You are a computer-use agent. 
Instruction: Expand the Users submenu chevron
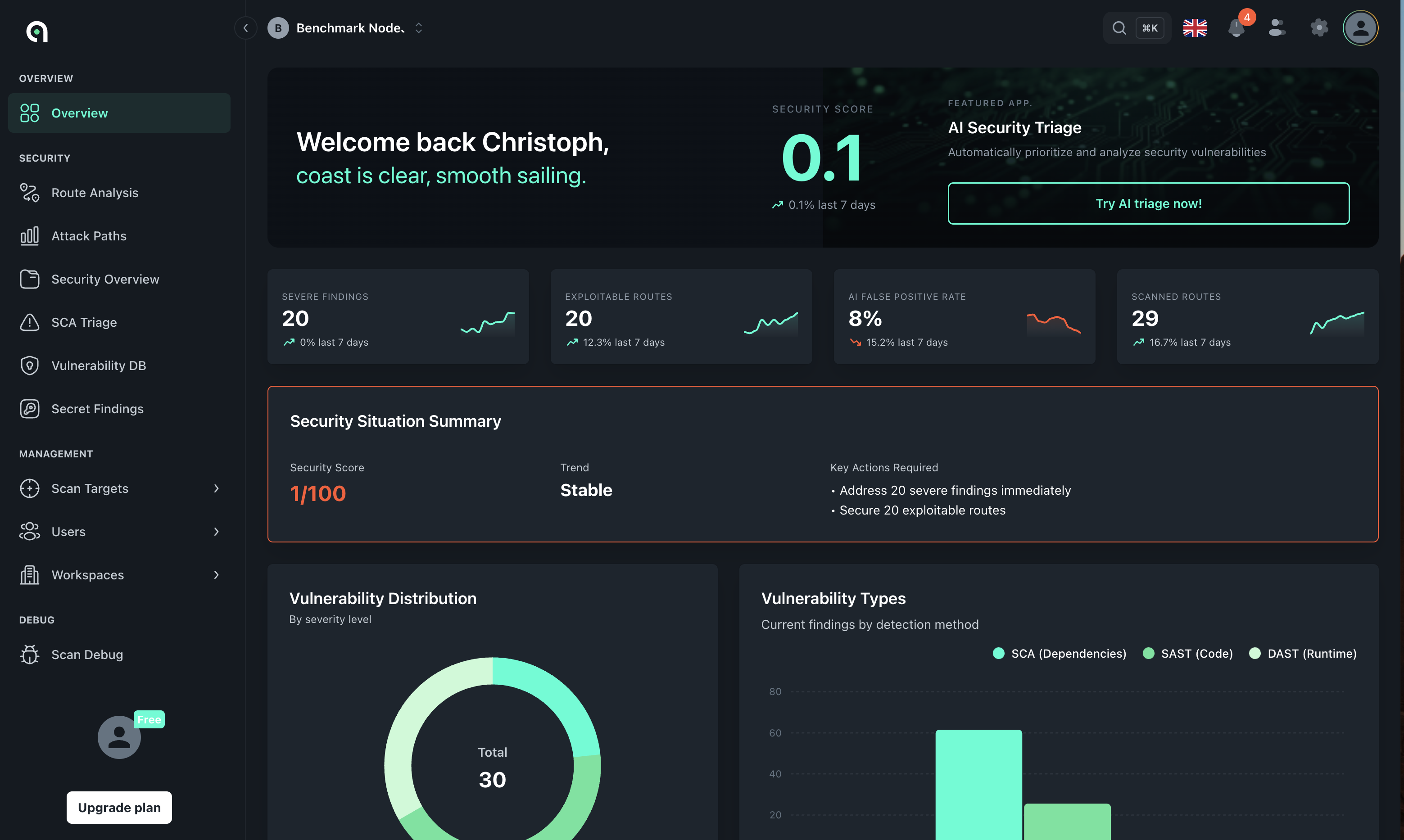216,532
